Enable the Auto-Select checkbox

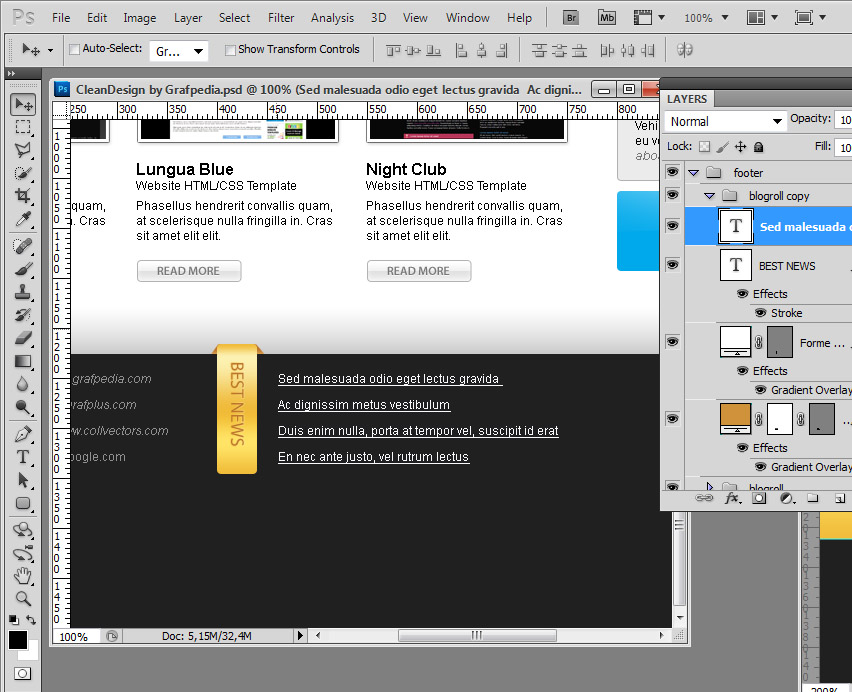click(x=74, y=49)
